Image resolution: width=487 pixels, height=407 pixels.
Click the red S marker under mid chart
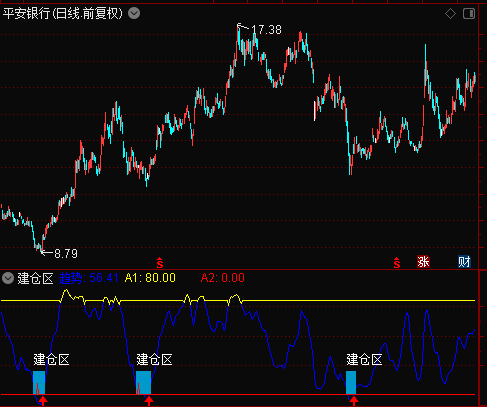(x=160, y=263)
